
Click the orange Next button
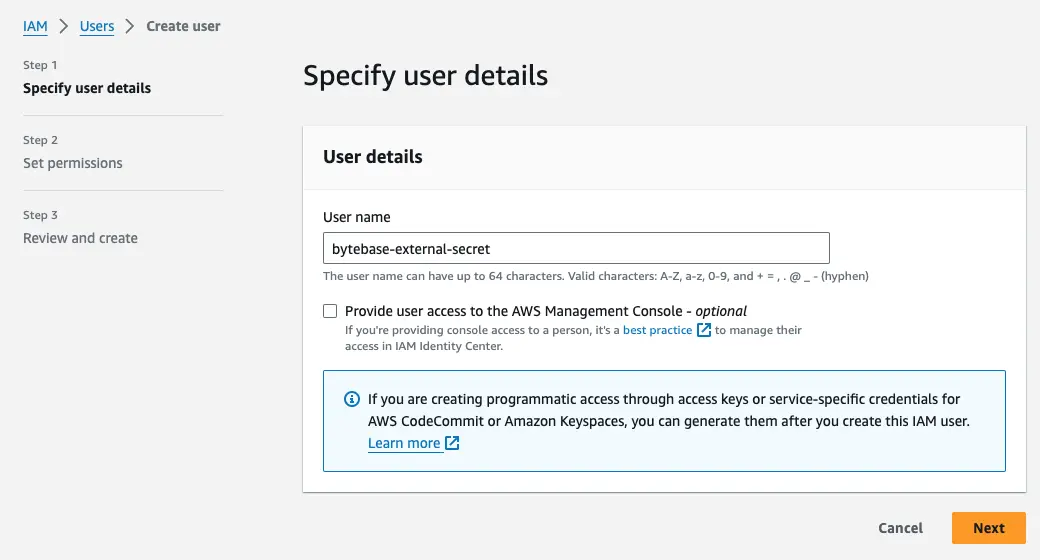(988, 528)
